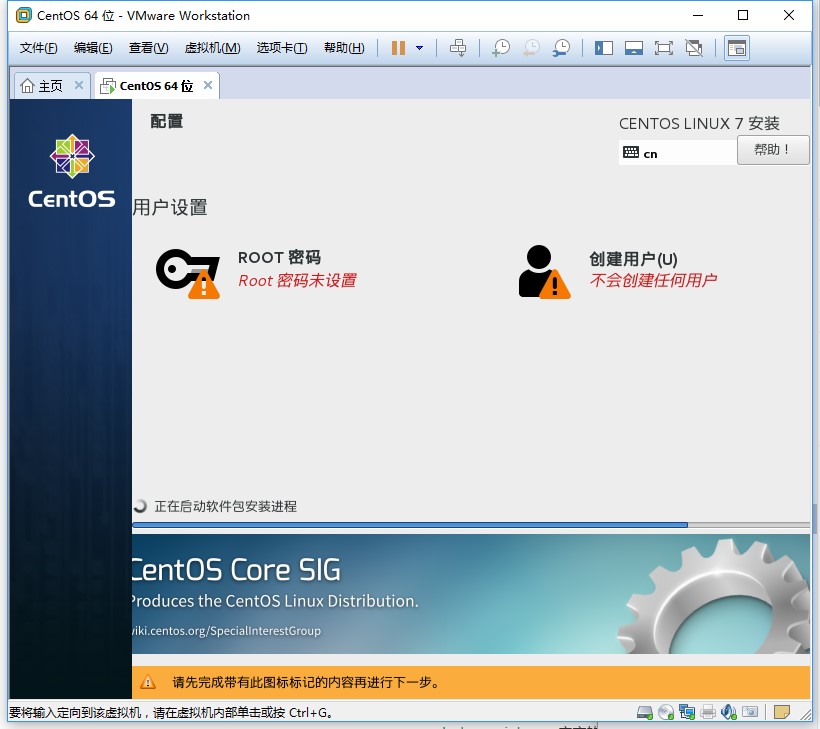Open the snapshot manager toolbar icon
820x729 pixels.
point(562,48)
